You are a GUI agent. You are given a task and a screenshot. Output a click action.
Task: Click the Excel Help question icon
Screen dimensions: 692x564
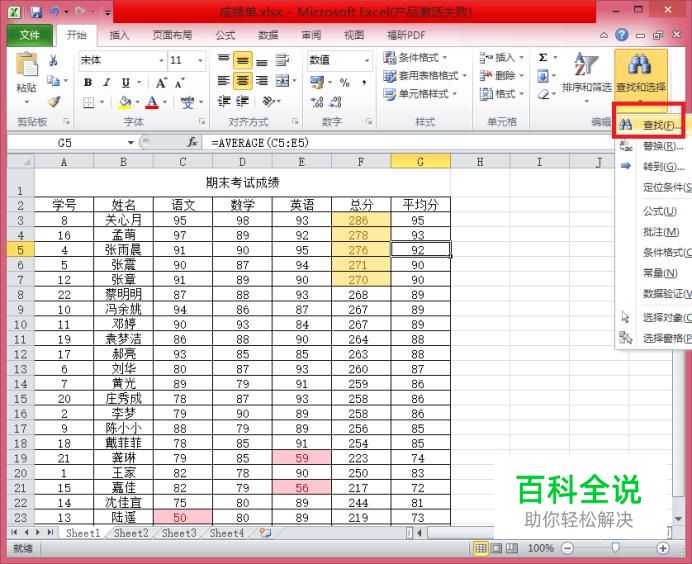[621, 35]
